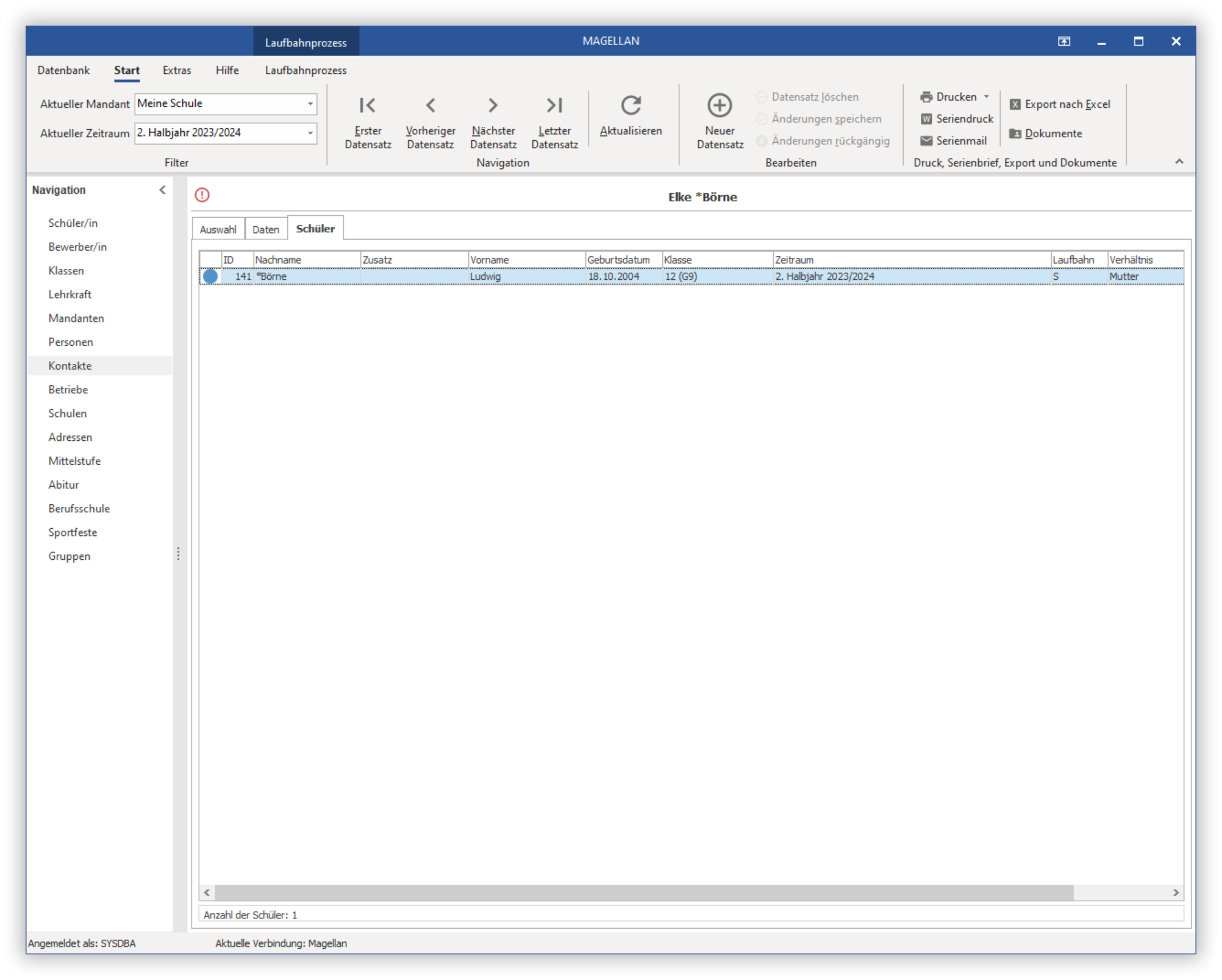
Task: Expand the Aktueller Zeitraum dropdown
Action: click(310, 133)
